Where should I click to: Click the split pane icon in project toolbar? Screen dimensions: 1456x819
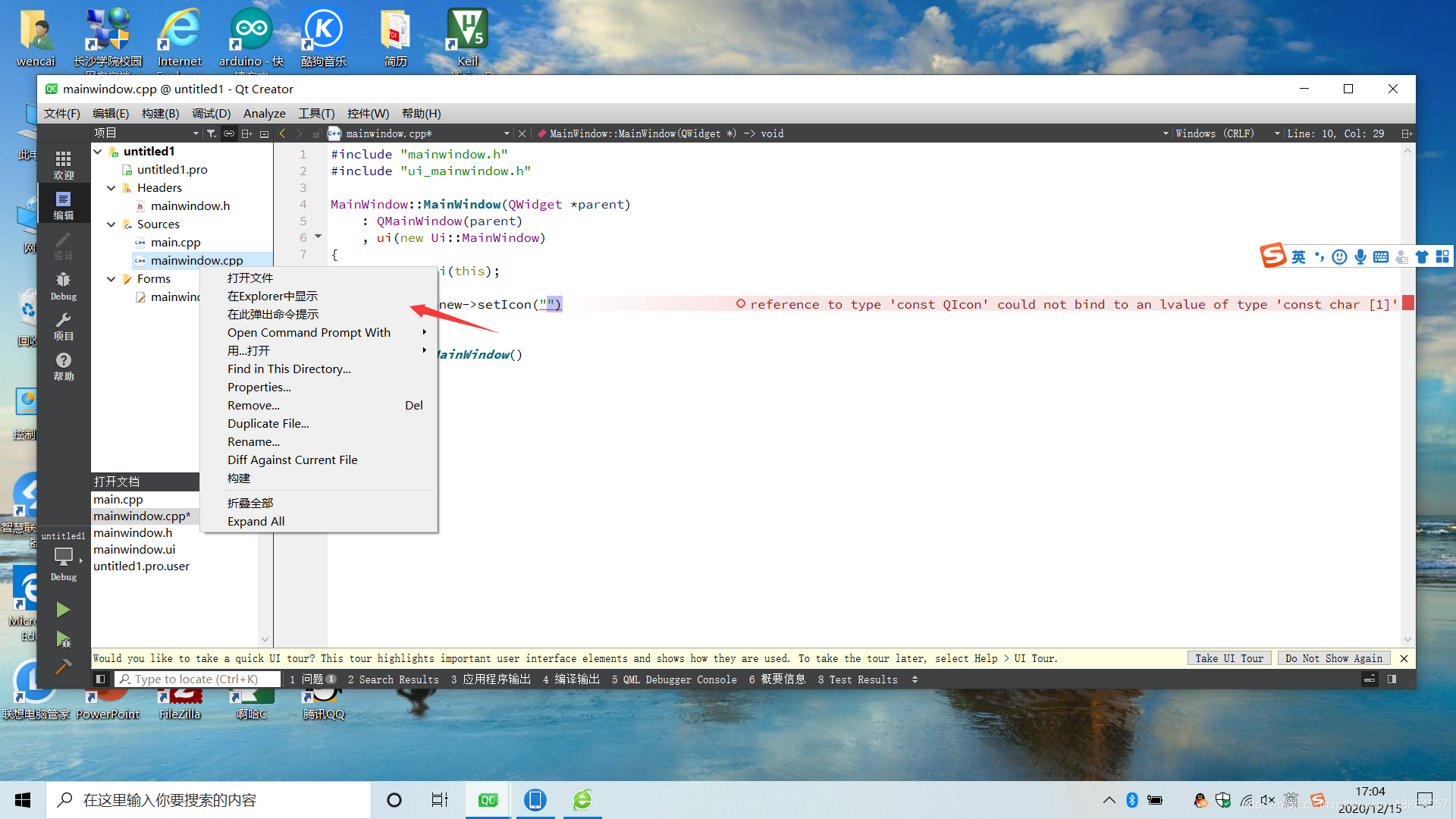pyautogui.click(x=247, y=133)
